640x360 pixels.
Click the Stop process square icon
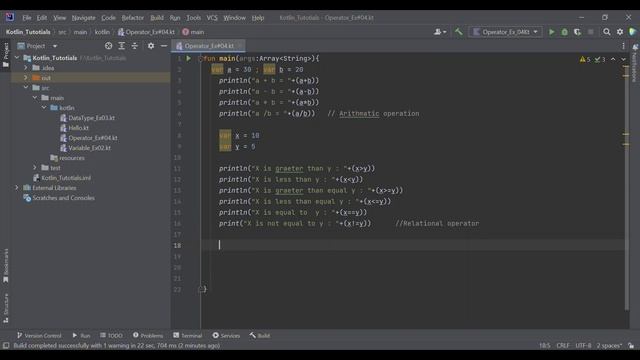[x=591, y=32]
